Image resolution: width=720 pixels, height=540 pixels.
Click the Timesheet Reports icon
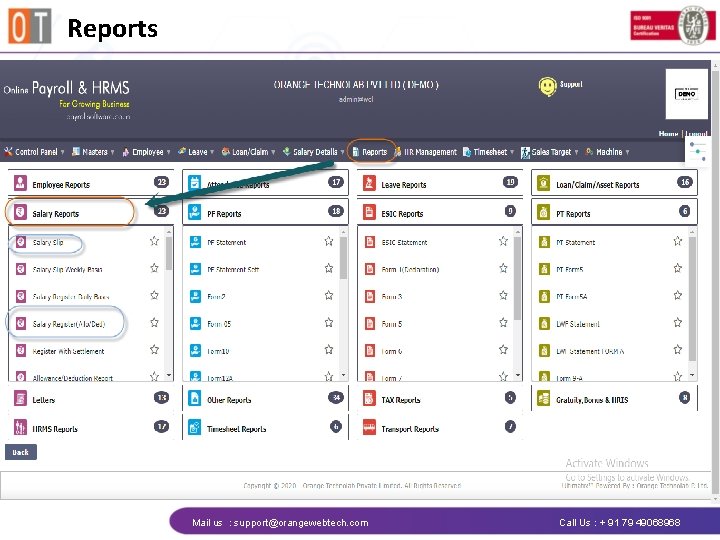[195, 427]
